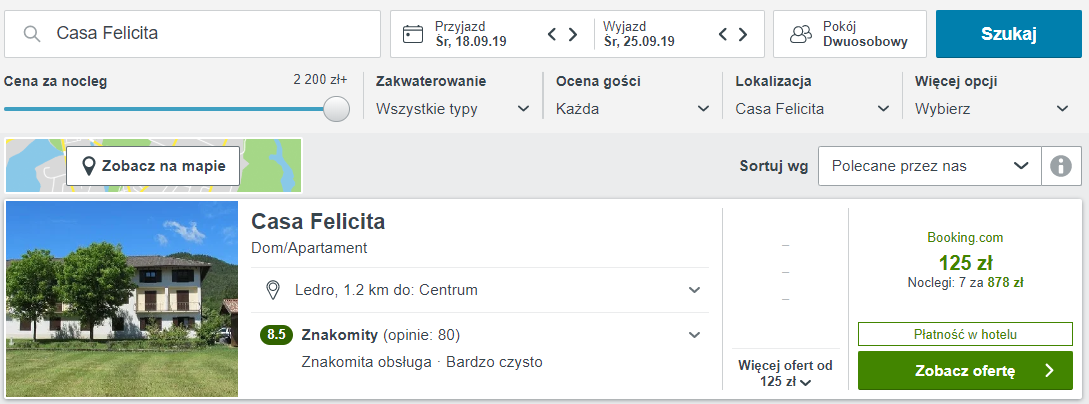Go to next arrival date
The width and height of the screenshot is (1089, 404).
[573, 34]
